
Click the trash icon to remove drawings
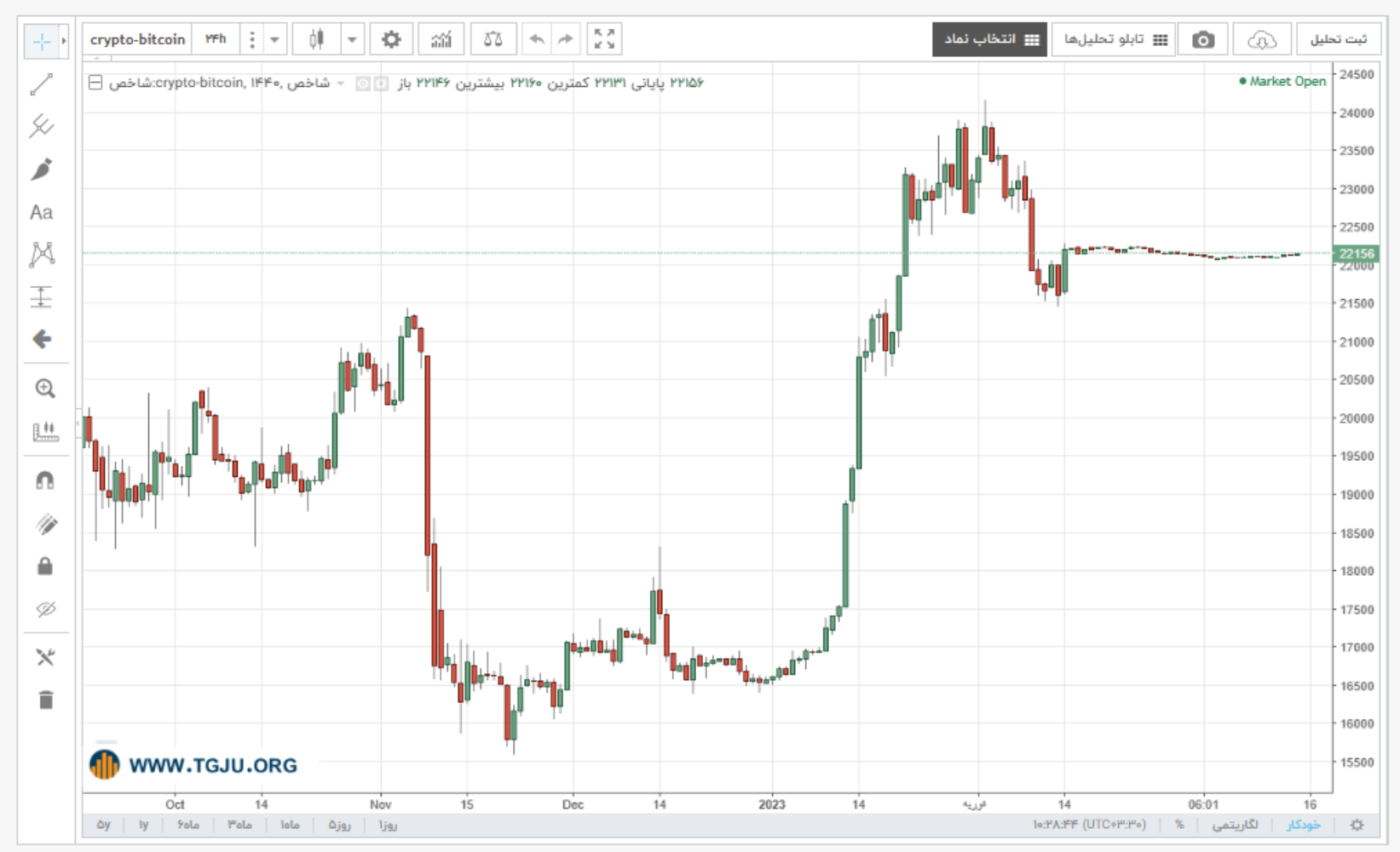pos(45,699)
